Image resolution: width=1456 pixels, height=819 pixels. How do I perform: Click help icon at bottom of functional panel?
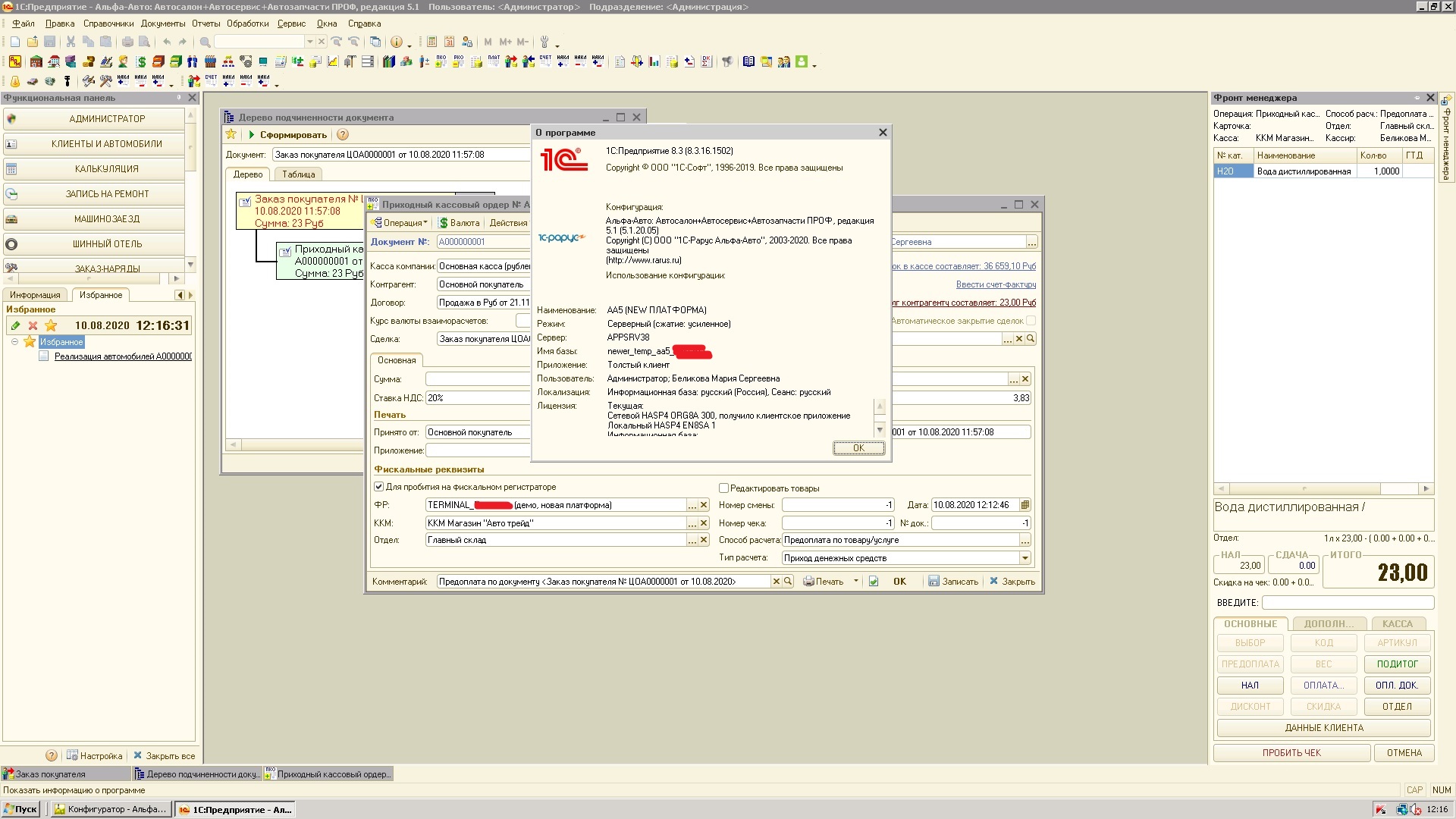(51, 755)
